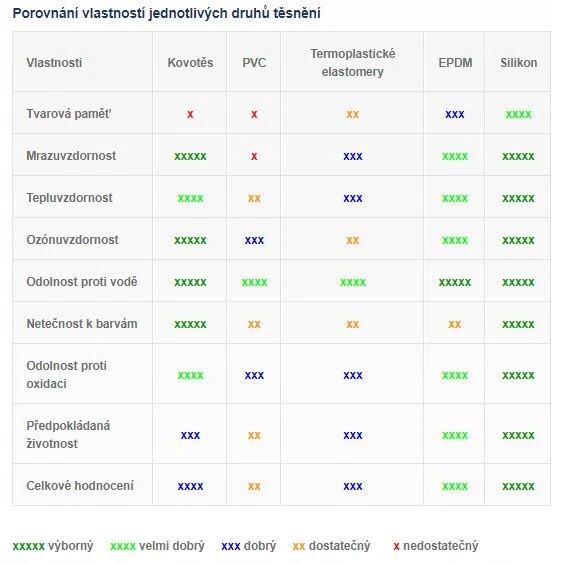574x565 pixels.
Task: Click Silikon rating for Celkové hodnocení
Action: click(518, 486)
